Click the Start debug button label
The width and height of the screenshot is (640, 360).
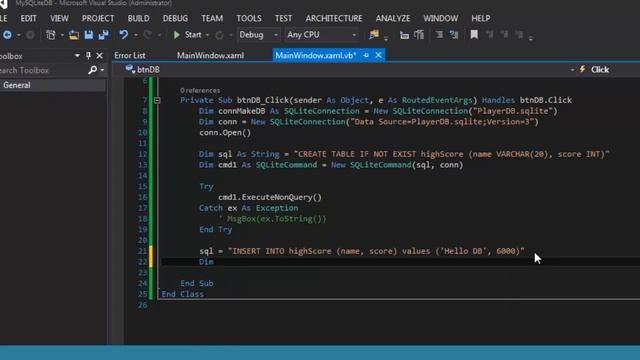193,35
